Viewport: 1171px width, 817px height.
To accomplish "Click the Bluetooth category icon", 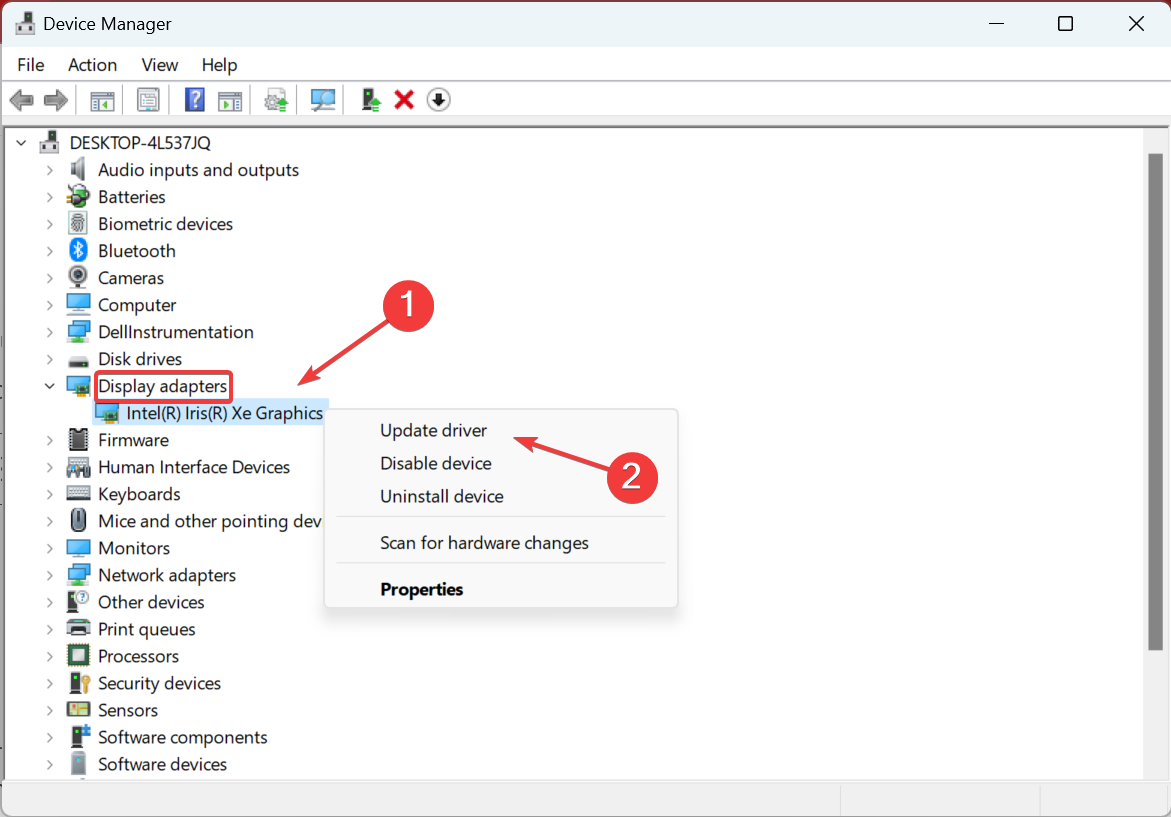I will [78, 250].
